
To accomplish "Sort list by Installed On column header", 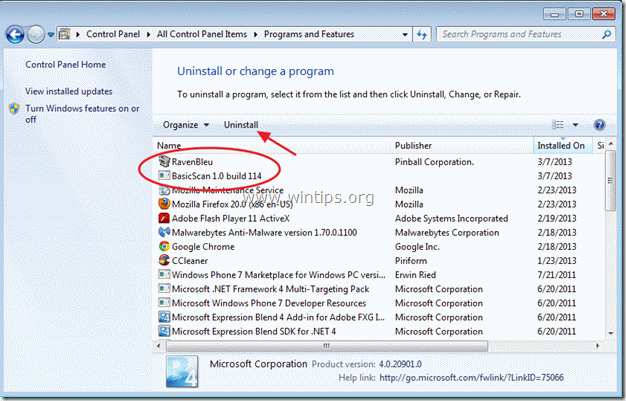I will 563,146.
